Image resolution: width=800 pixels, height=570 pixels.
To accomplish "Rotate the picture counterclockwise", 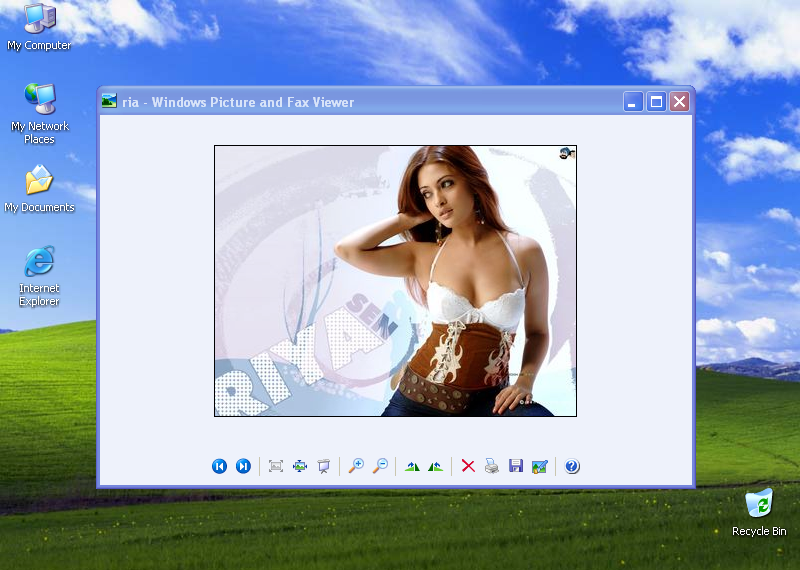I will coord(435,466).
